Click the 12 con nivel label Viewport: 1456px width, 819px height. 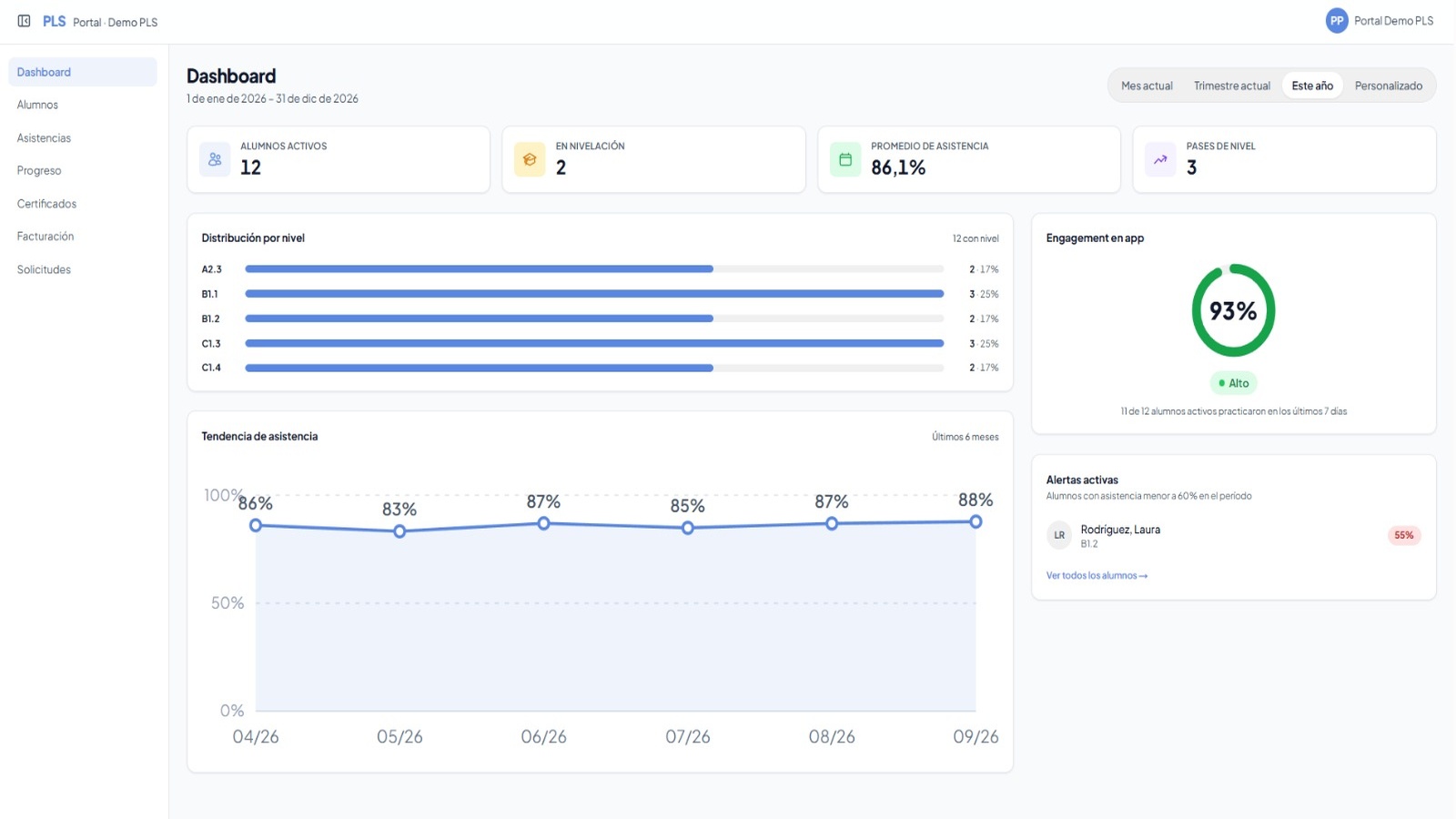[x=976, y=238]
